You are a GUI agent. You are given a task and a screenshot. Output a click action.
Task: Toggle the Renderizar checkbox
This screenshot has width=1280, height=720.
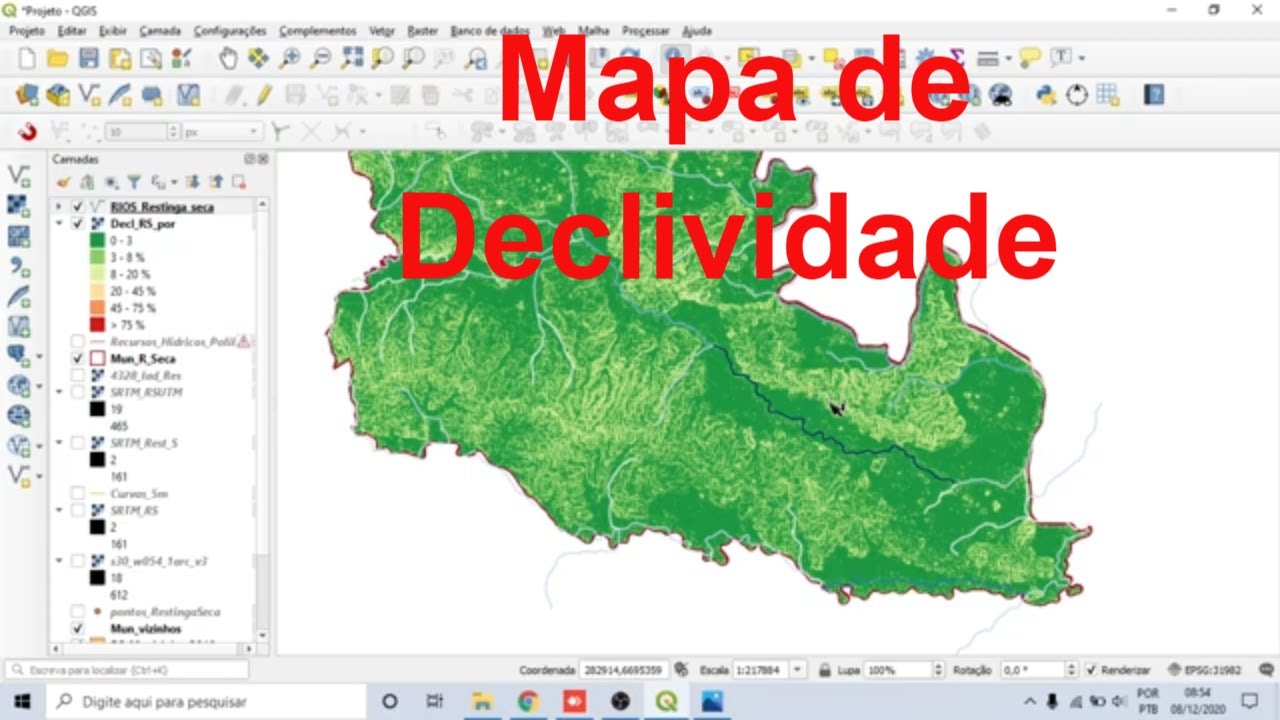[x=1092, y=670]
